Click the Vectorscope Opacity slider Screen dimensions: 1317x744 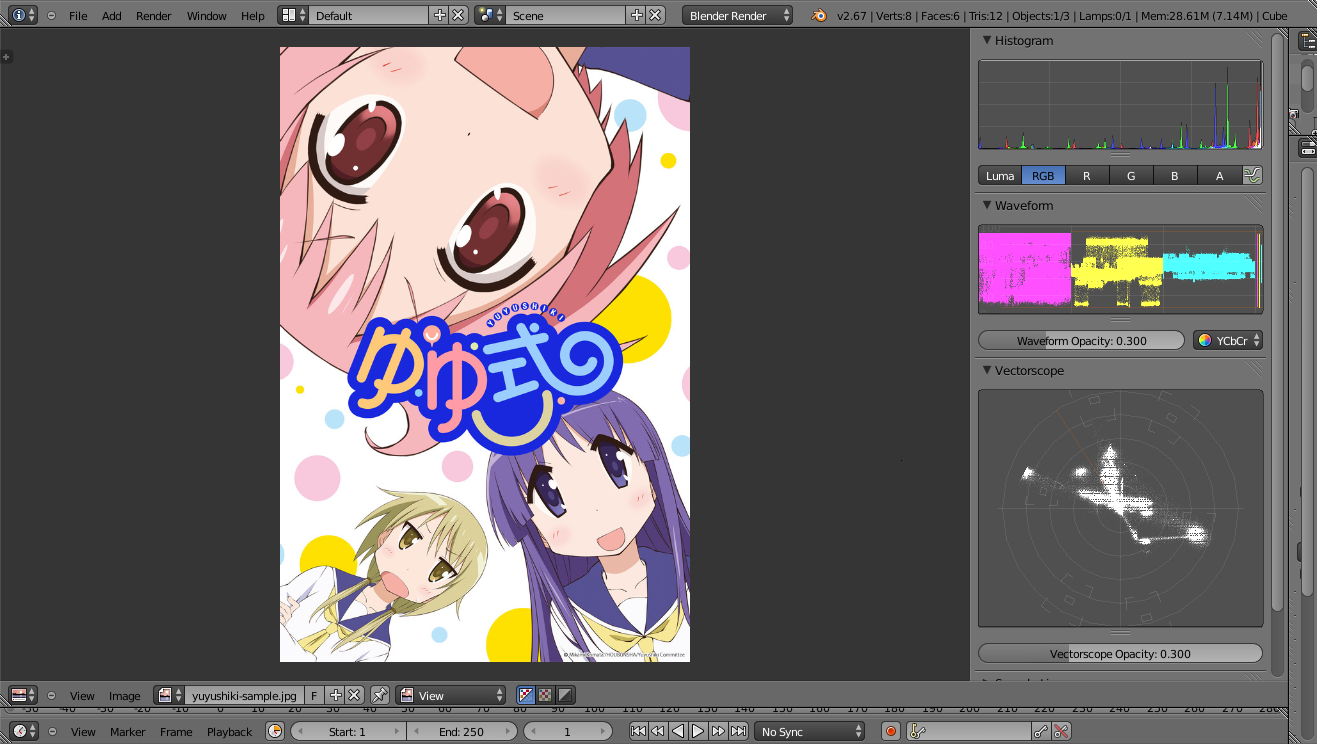pos(1121,653)
